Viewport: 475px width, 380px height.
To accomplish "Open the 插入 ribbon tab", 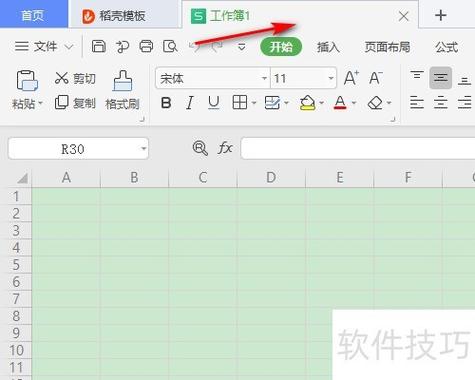I will [x=328, y=47].
